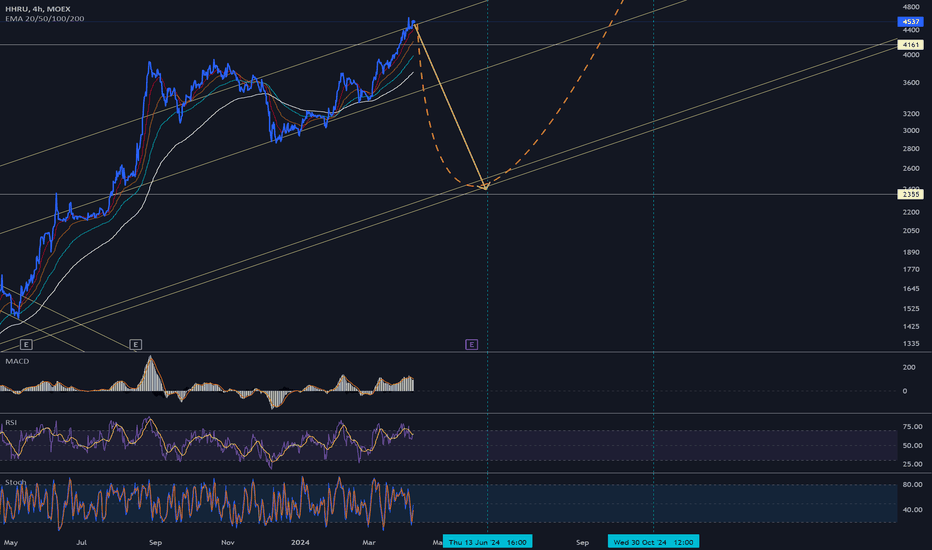
Task: Click the 'Thu 13 Jun '24 16:00' date label
Action: point(487,542)
